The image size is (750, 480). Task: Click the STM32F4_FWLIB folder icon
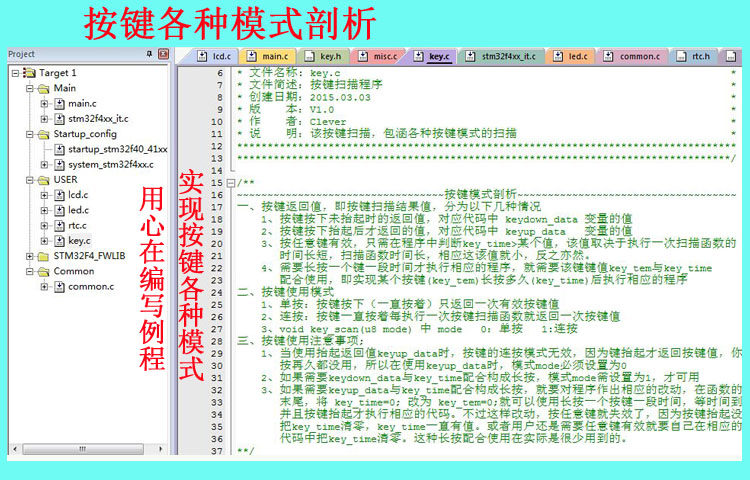44,256
